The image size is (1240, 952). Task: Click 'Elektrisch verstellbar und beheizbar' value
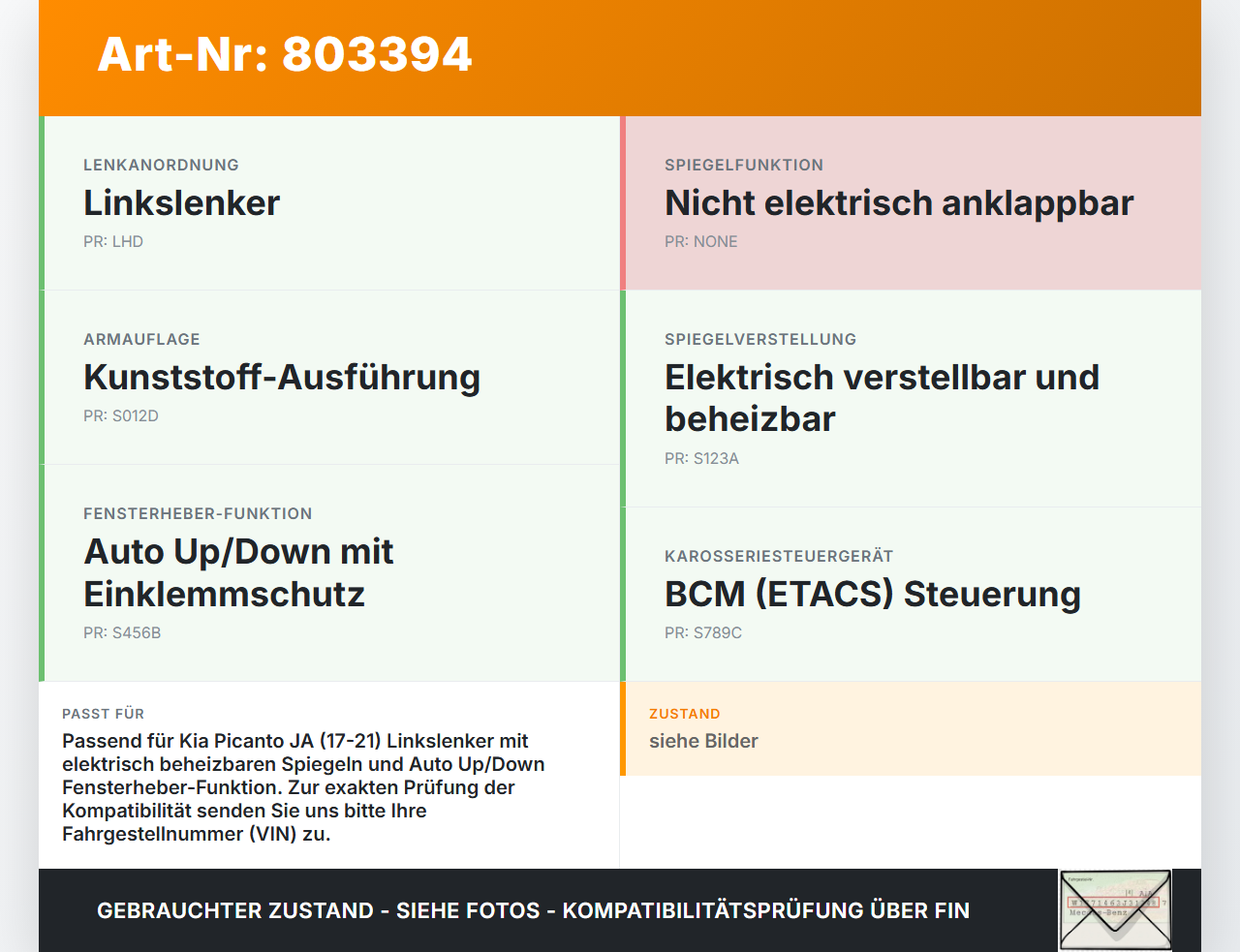[882, 398]
